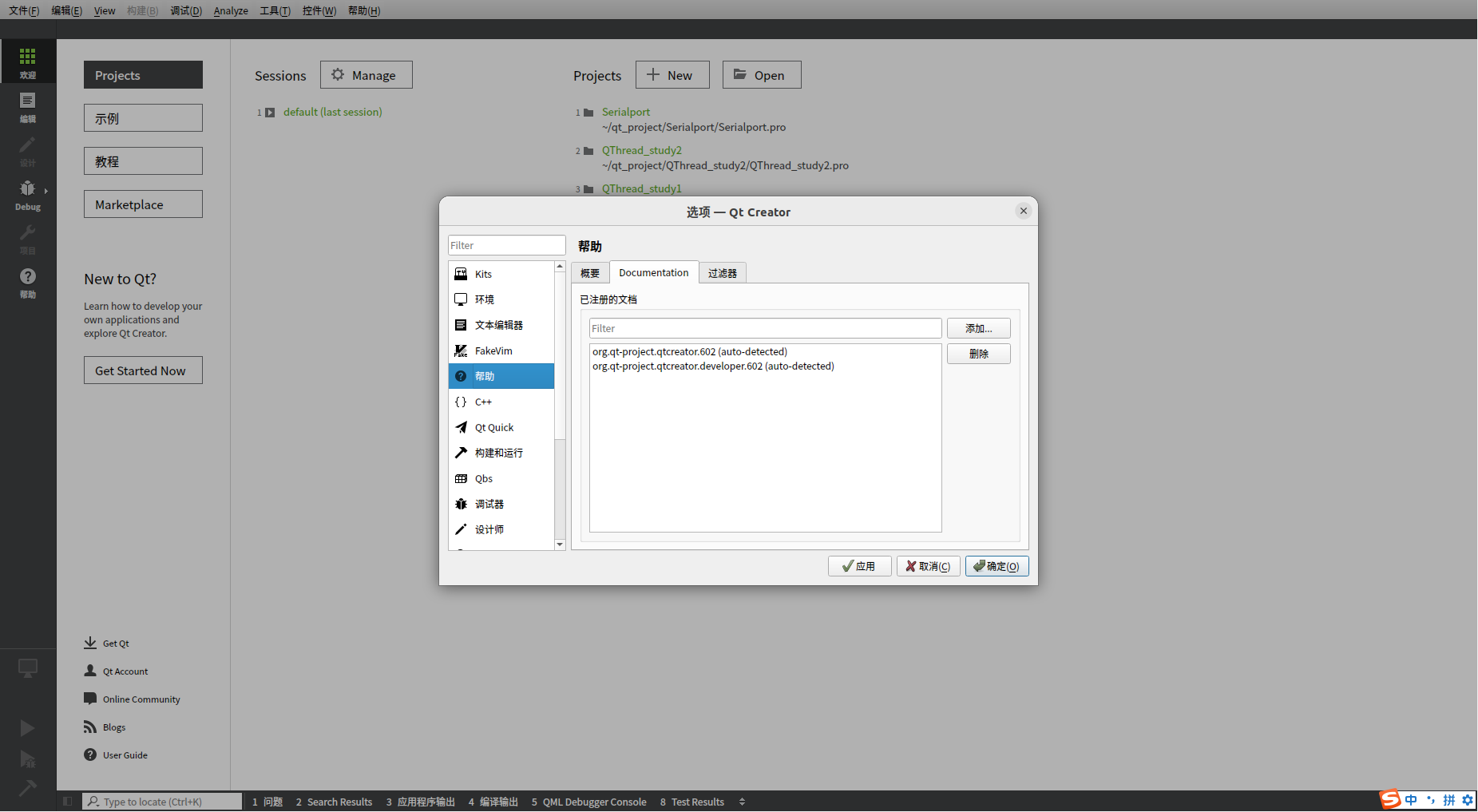Click the Start Debugging run icon

coord(27,759)
